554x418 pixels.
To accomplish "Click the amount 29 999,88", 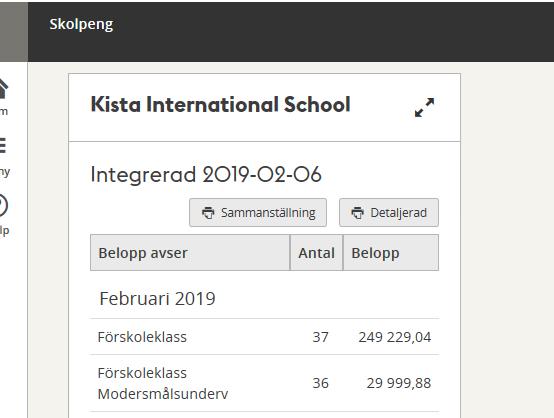I will pos(399,383).
